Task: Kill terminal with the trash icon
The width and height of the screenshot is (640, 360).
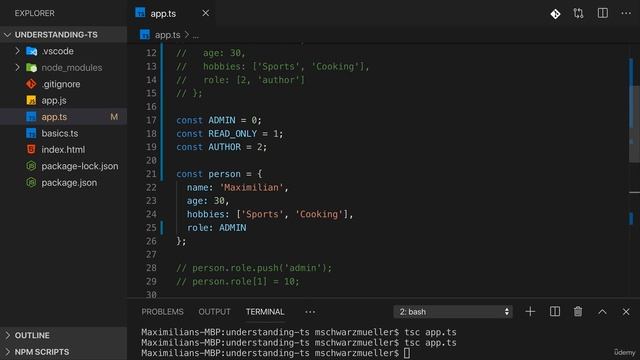Action: pos(578,312)
